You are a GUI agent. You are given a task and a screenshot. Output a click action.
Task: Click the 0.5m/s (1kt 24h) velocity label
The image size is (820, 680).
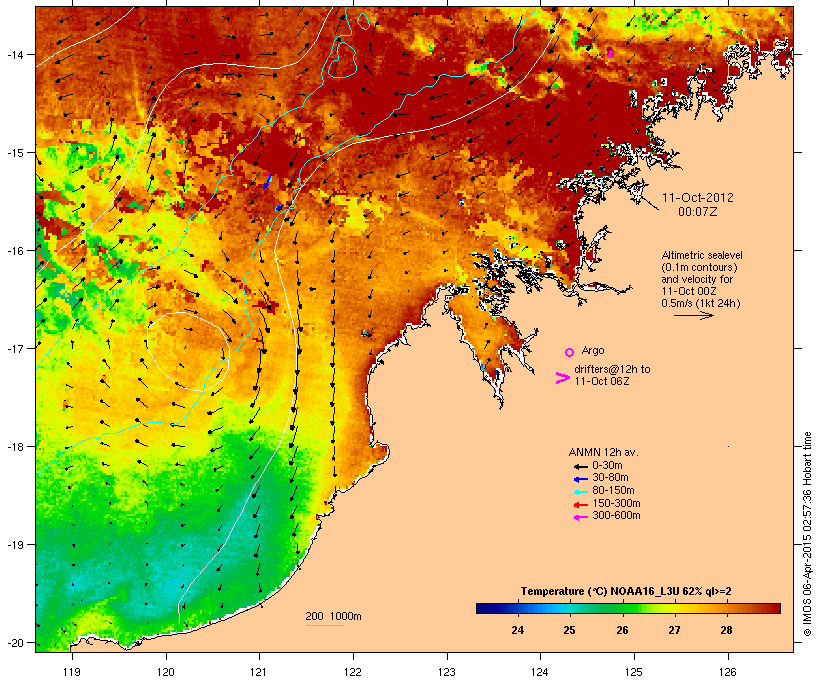click(701, 303)
